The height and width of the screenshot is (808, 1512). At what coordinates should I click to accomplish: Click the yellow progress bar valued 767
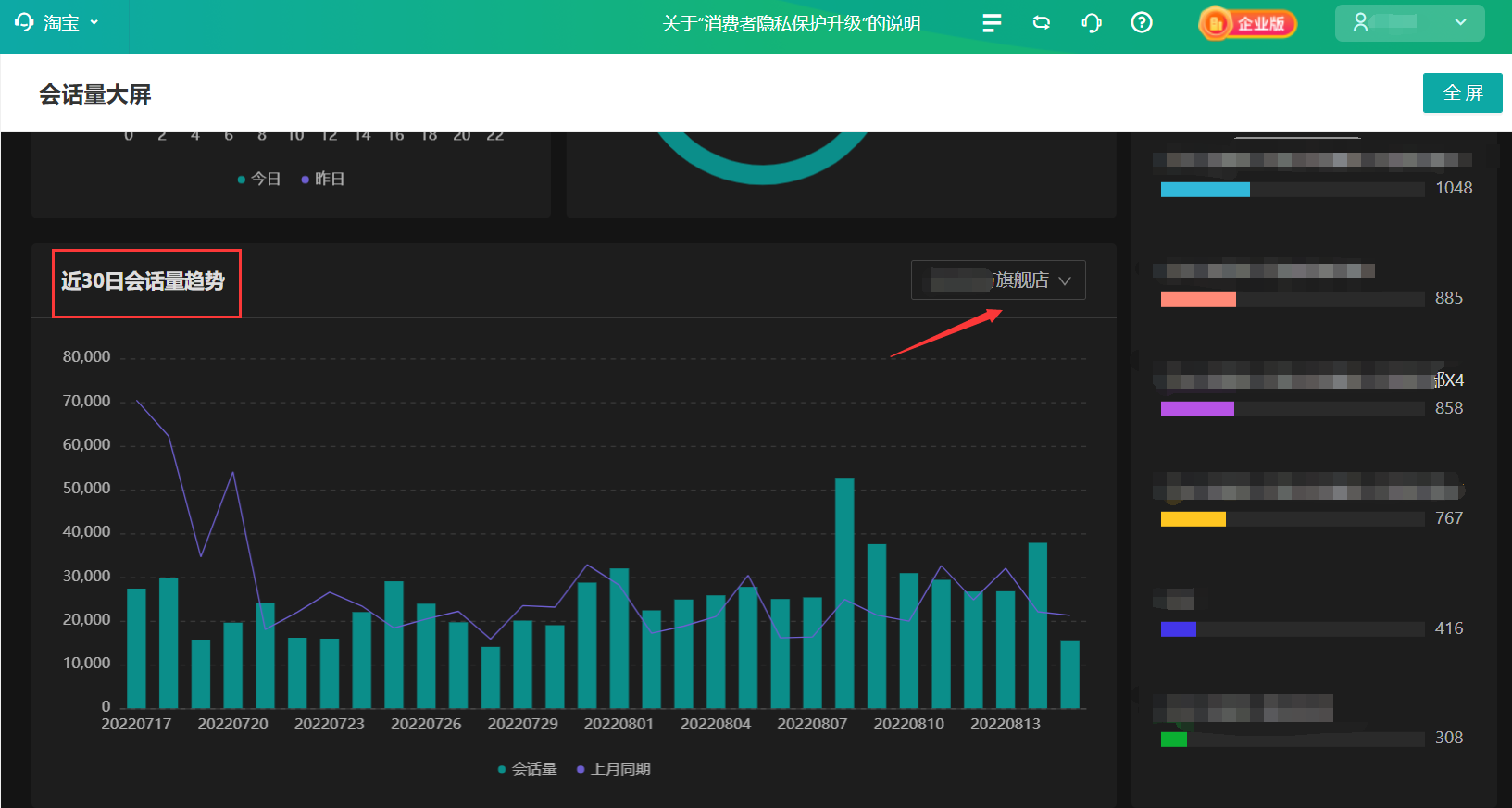(x=1193, y=519)
